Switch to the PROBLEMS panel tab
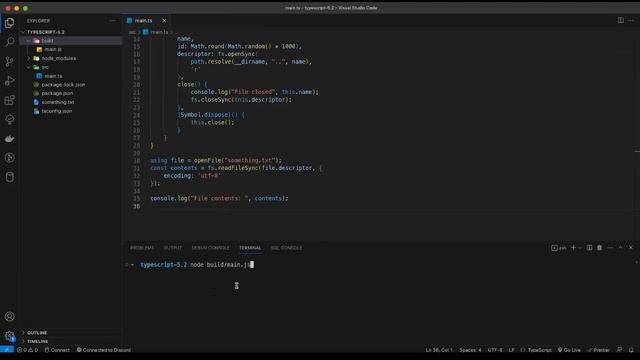 [x=142, y=248]
